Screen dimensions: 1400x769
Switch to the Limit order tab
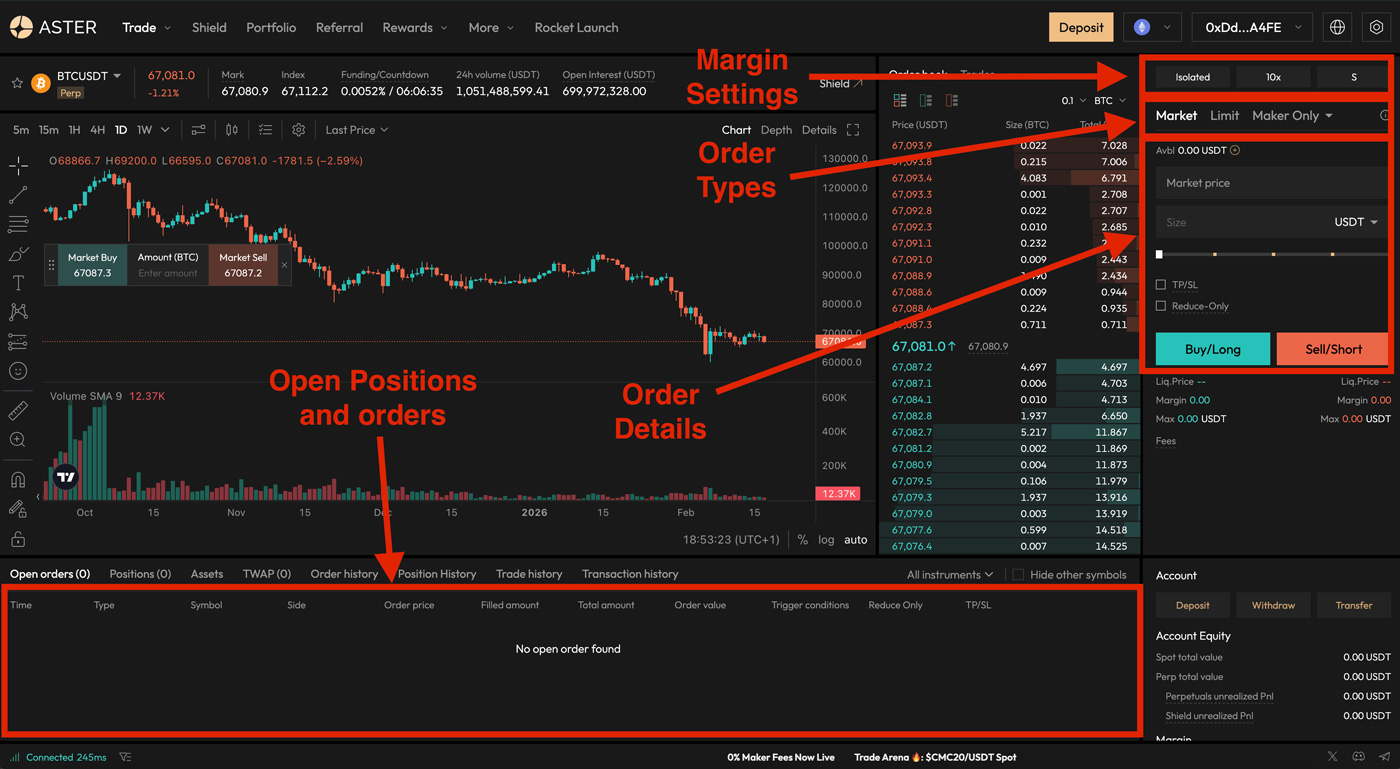point(1224,115)
